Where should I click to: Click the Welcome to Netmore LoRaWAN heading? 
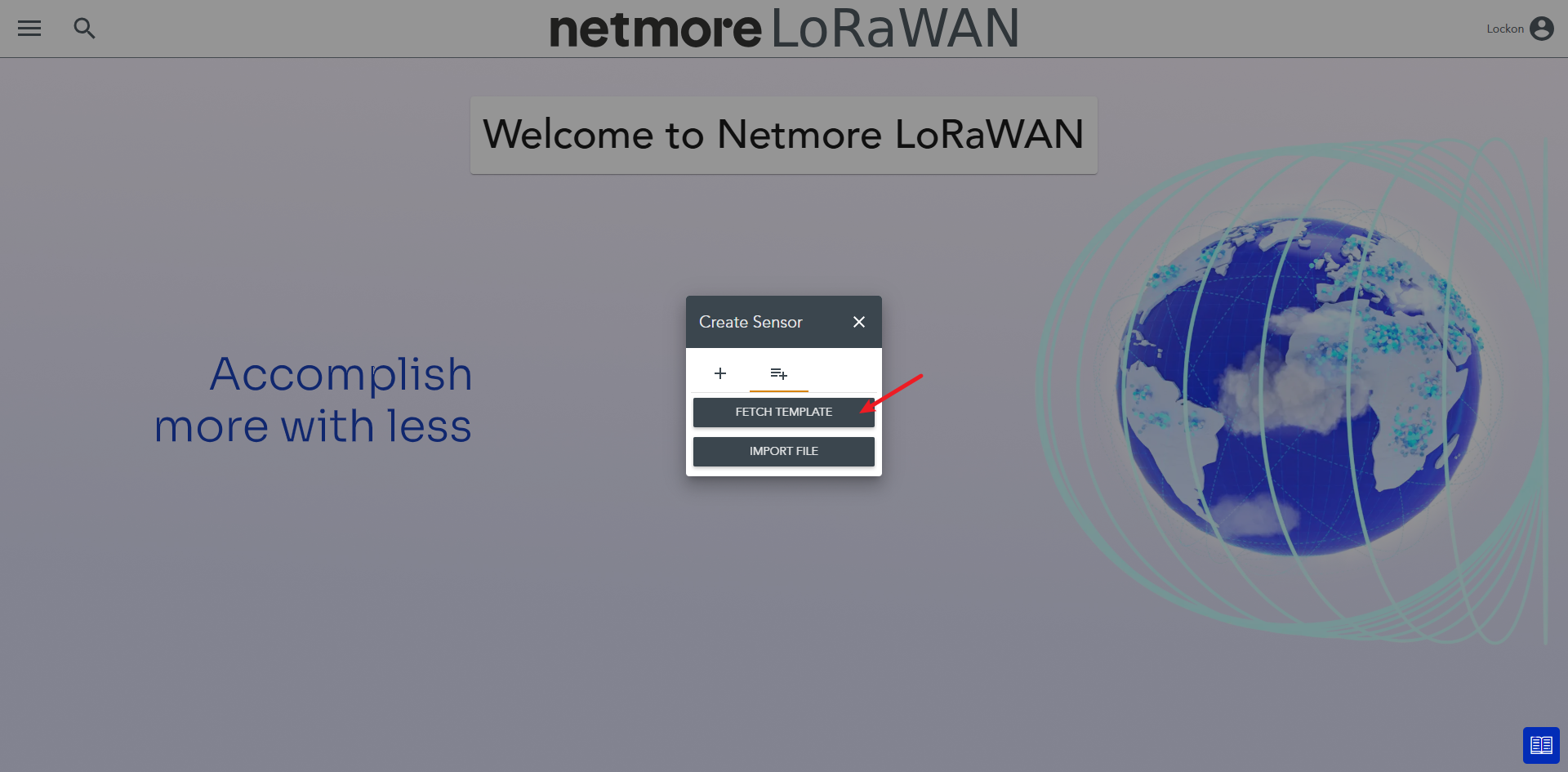(784, 135)
